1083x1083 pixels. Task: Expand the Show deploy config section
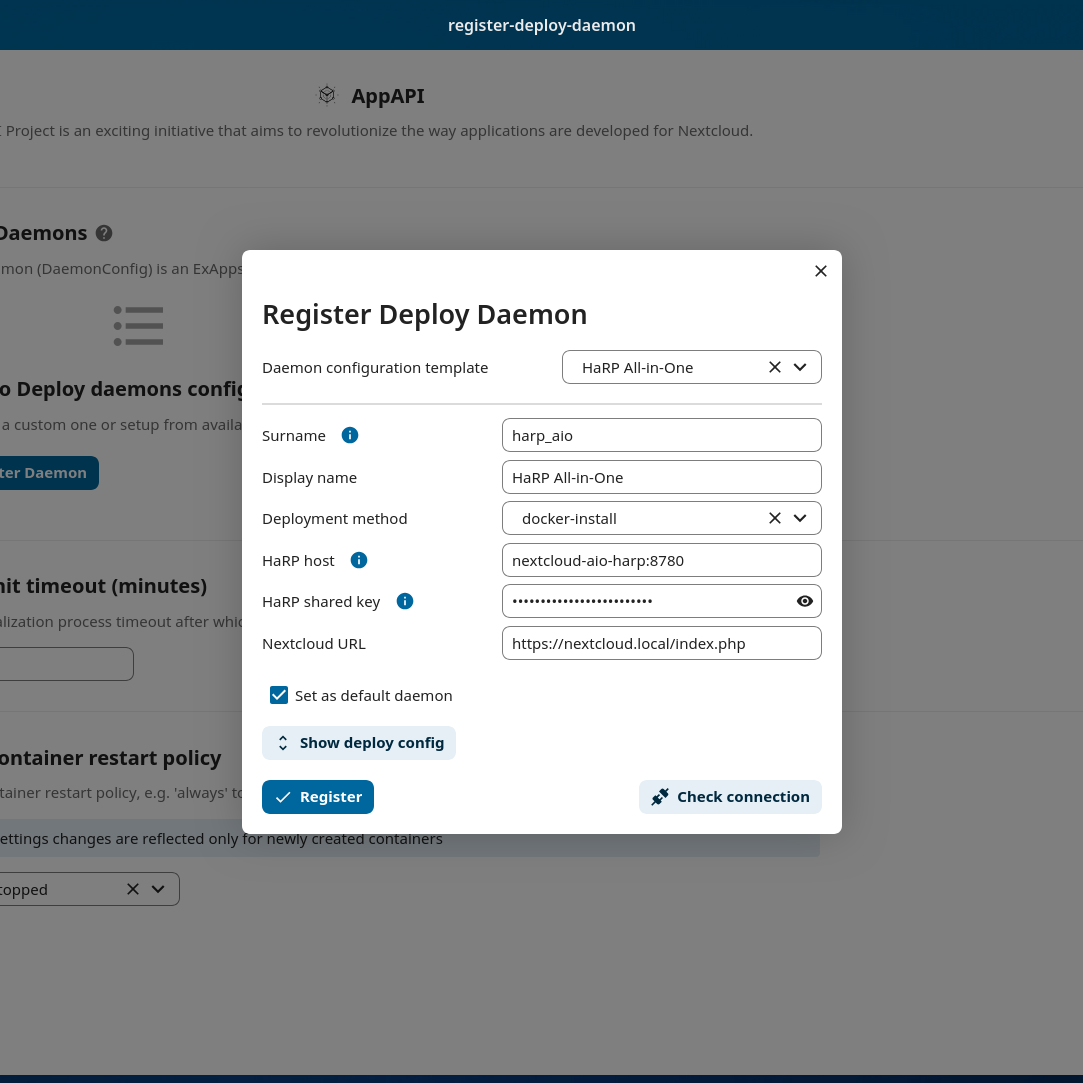tap(359, 743)
